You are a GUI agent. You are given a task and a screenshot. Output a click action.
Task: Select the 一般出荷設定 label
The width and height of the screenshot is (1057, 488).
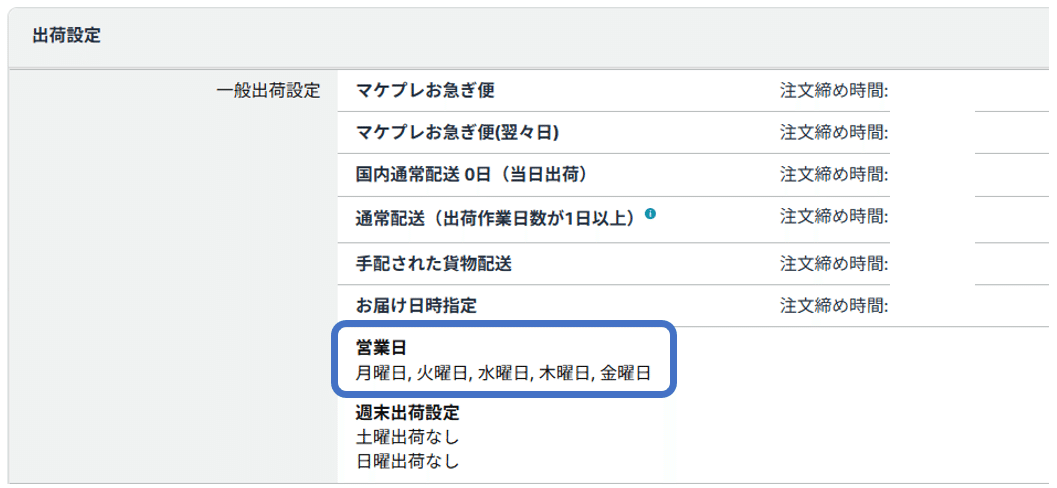coord(268,91)
